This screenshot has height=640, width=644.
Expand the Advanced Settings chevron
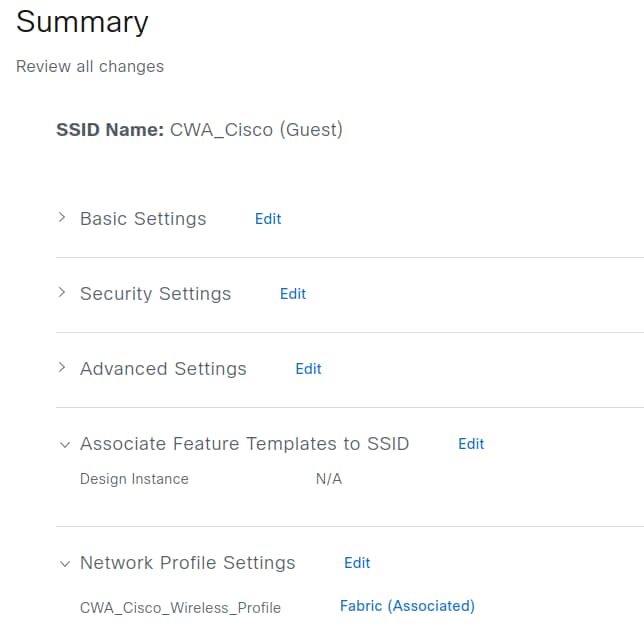click(x=62, y=368)
